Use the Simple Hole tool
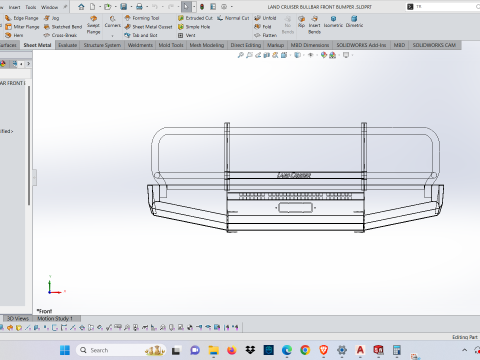 [194, 27]
